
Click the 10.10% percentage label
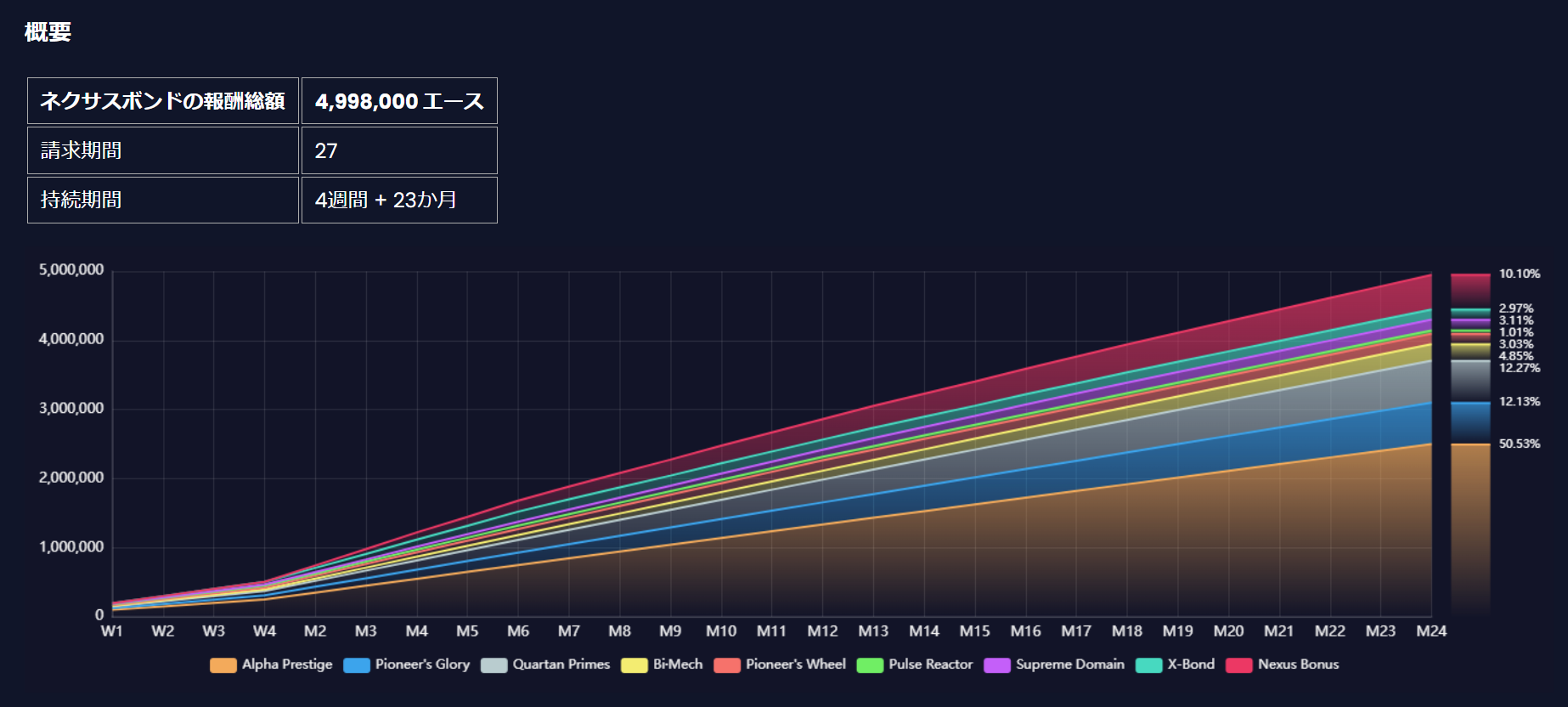(x=1520, y=274)
